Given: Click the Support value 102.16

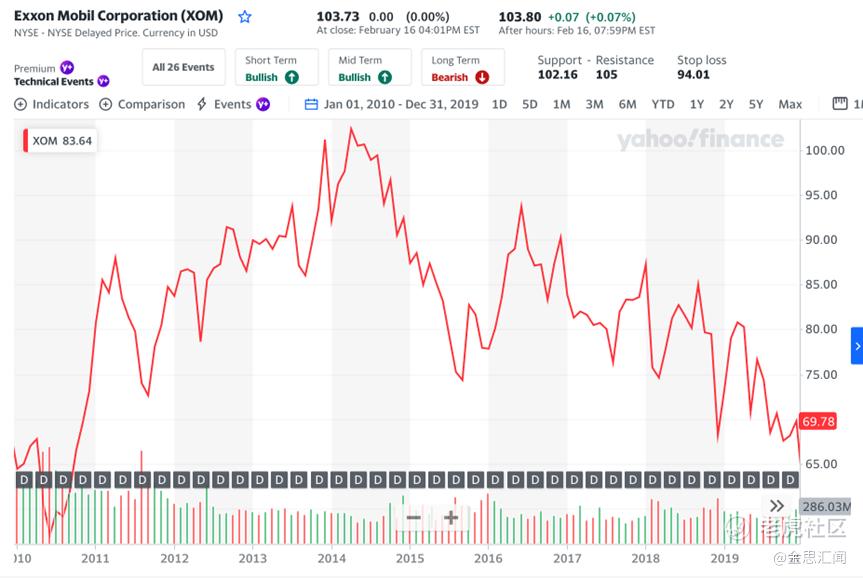Looking at the screenshot, I should 558,75.
